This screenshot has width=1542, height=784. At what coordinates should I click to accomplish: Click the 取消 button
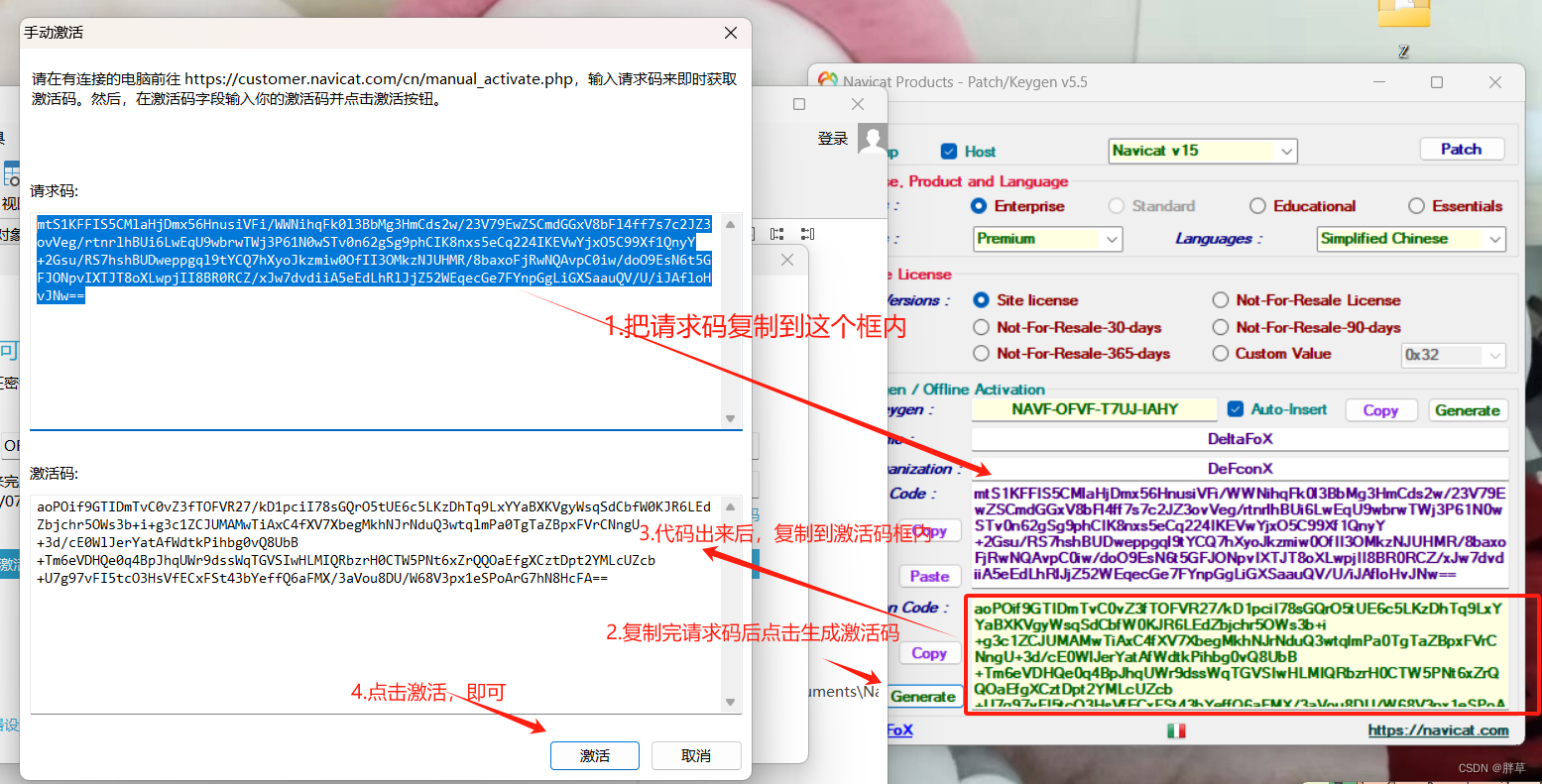696,755
